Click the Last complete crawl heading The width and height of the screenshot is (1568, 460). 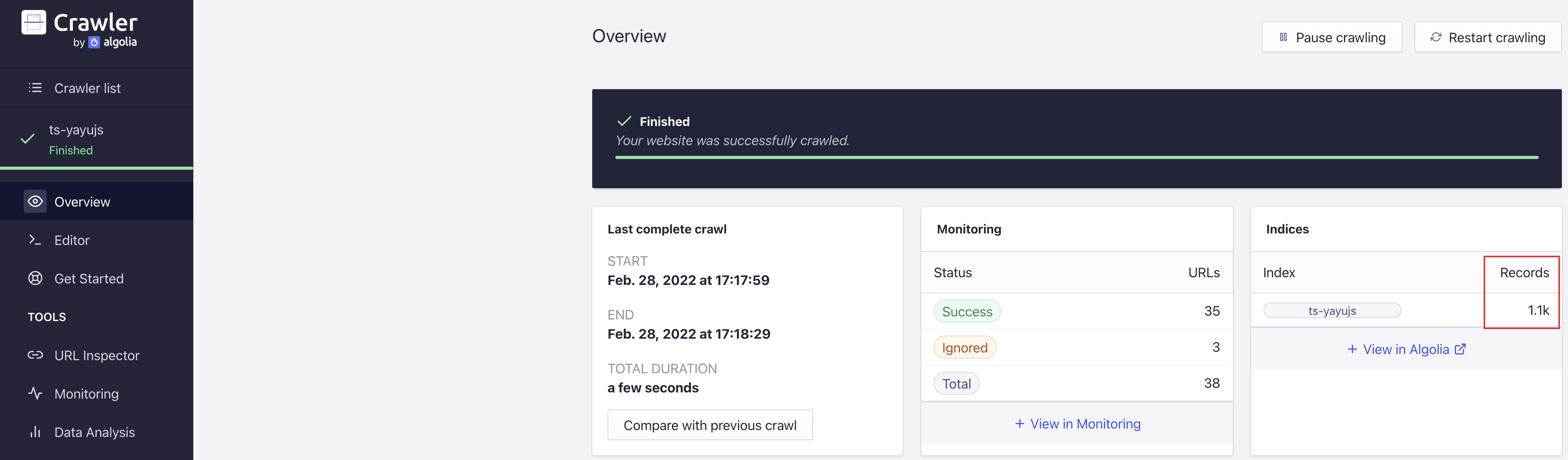pyautogui.click(x=667, y=229)
